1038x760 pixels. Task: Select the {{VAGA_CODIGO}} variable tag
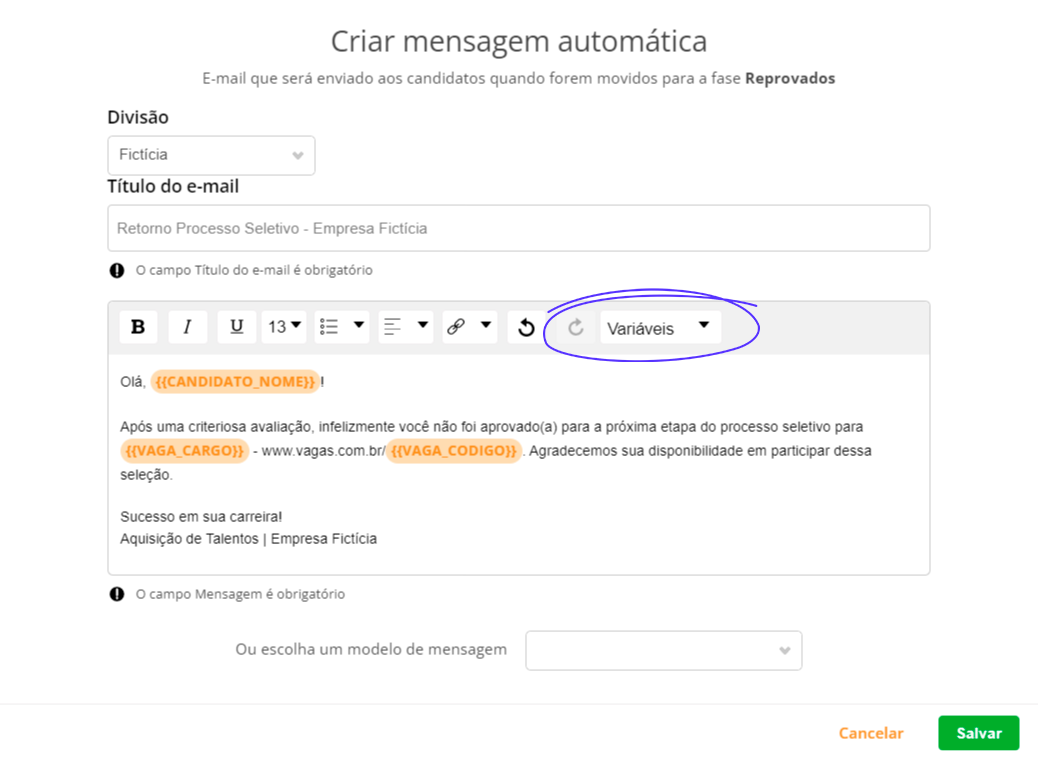click(453, 451)
